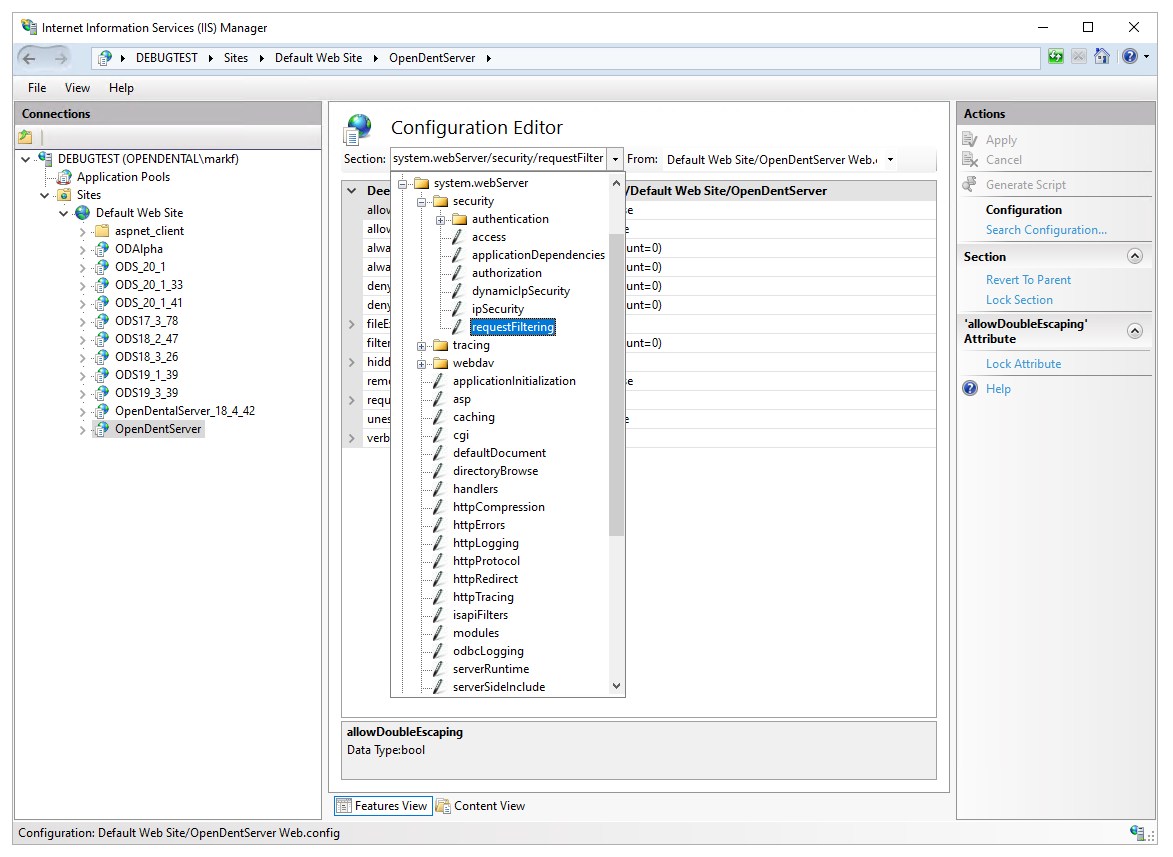Viewport: 1173px width, 857px height.
Task: Click the Stop icon in the address toolbar
Action: pyautogui.click(x=1079, y=57)
